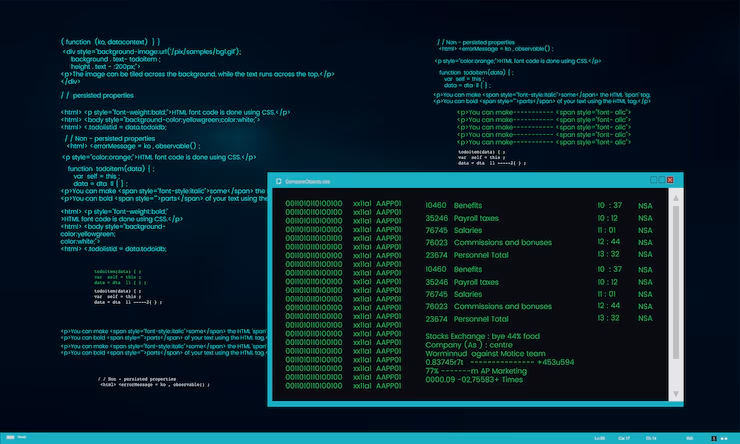
Task: Select the 'Stocks Exchange : bye 44% food' line
Action: [x=482, y=336]
